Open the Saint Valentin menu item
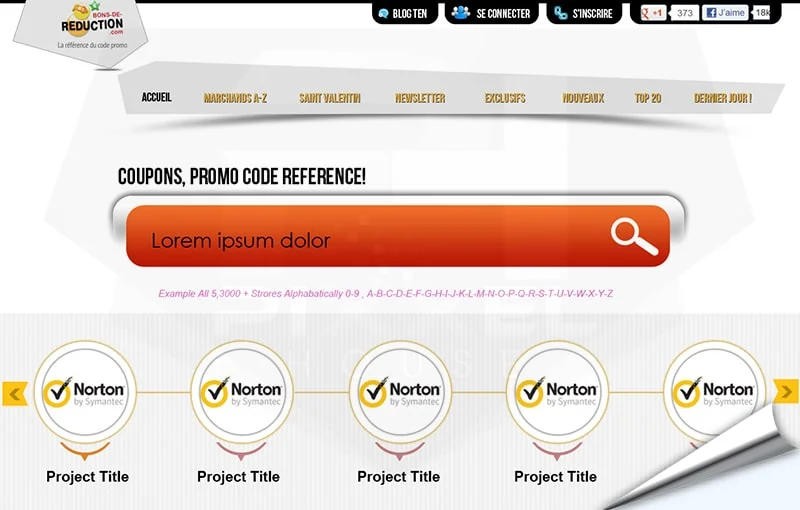Image resolution: width=800 pixels, height=510 pixels. pyautogui.click(x=330, y=98)
